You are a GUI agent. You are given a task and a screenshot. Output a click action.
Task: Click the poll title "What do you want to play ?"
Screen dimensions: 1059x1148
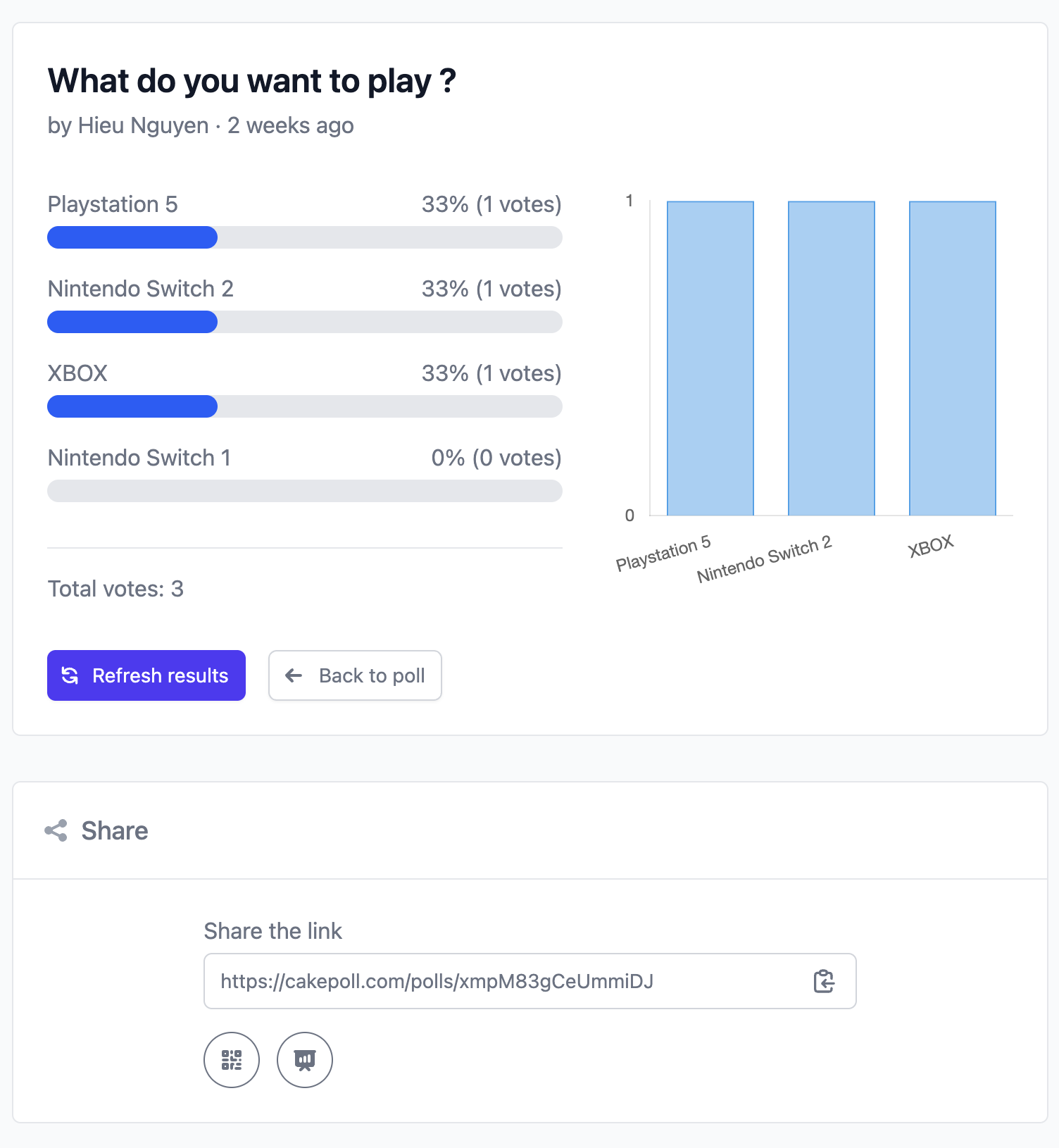pyautogui.click(x=251, y=81)
